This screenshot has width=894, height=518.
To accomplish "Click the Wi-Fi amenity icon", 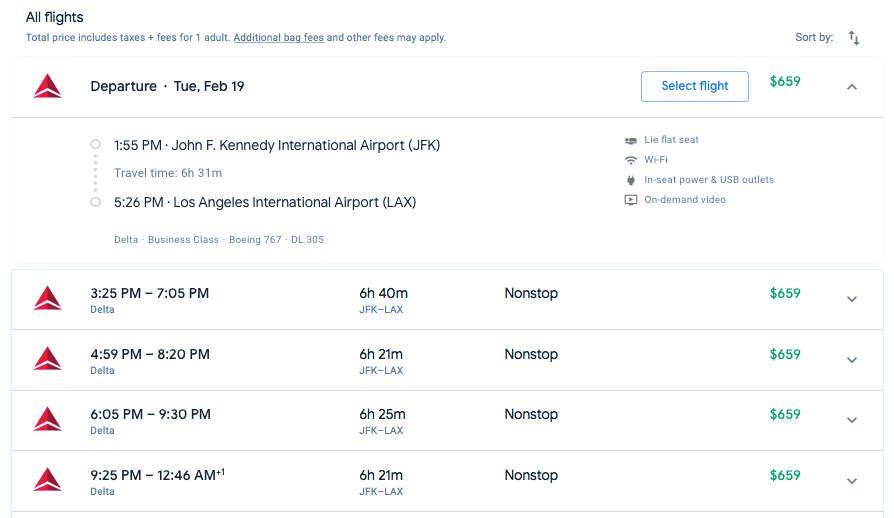I will 631,160.
